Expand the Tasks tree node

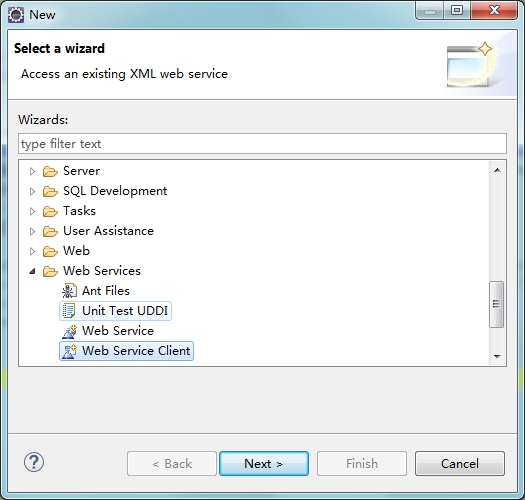(x=32, y=211)
